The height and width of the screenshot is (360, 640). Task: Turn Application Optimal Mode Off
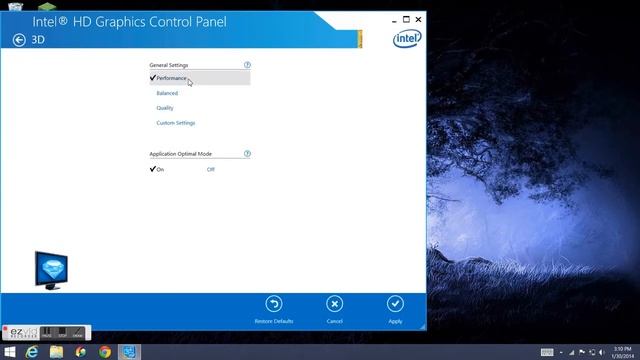(211, 169)
